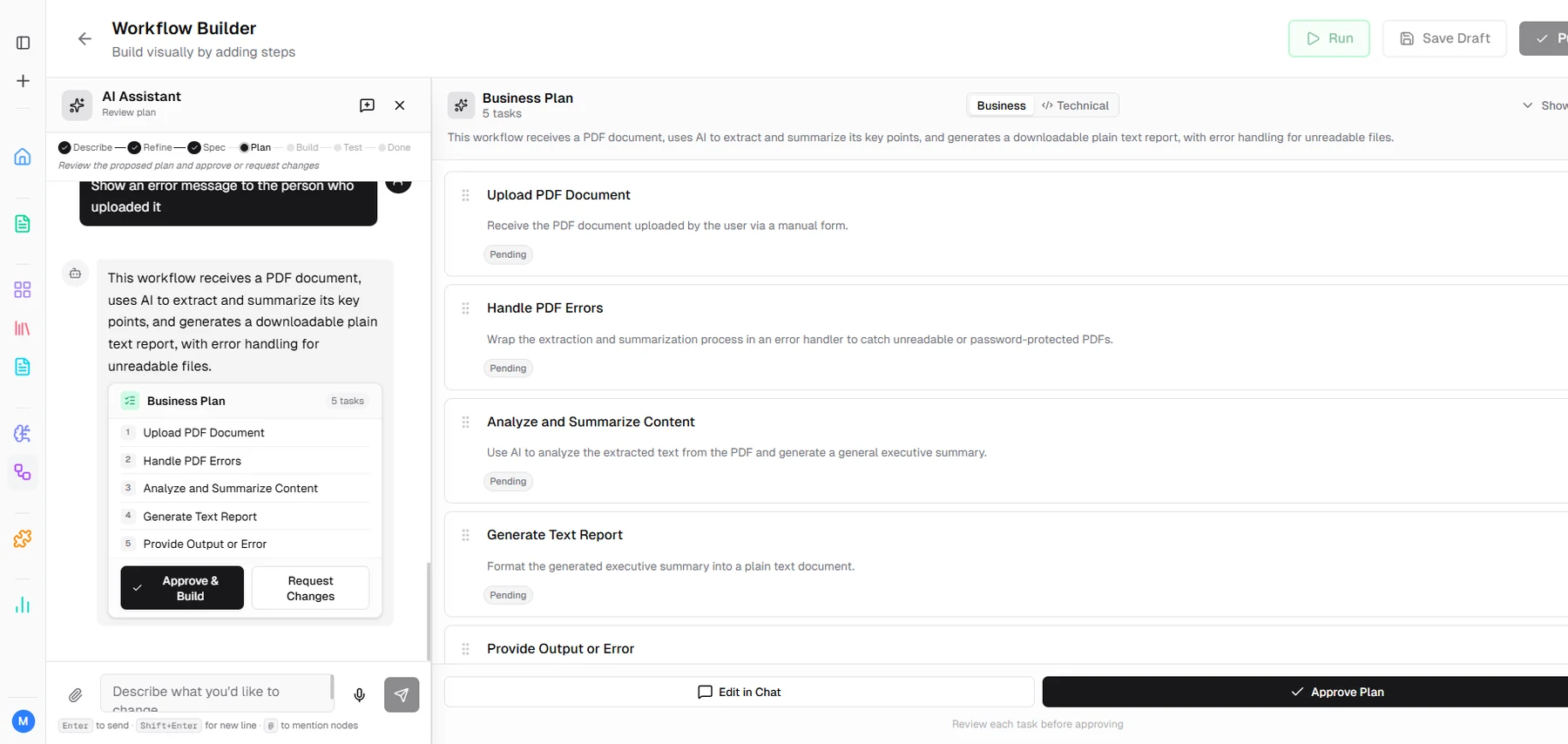Viewport: 1568px width, 744px height.
Task: Click the AI Assistant sparkle icon
Action: (x=77, y=105)
